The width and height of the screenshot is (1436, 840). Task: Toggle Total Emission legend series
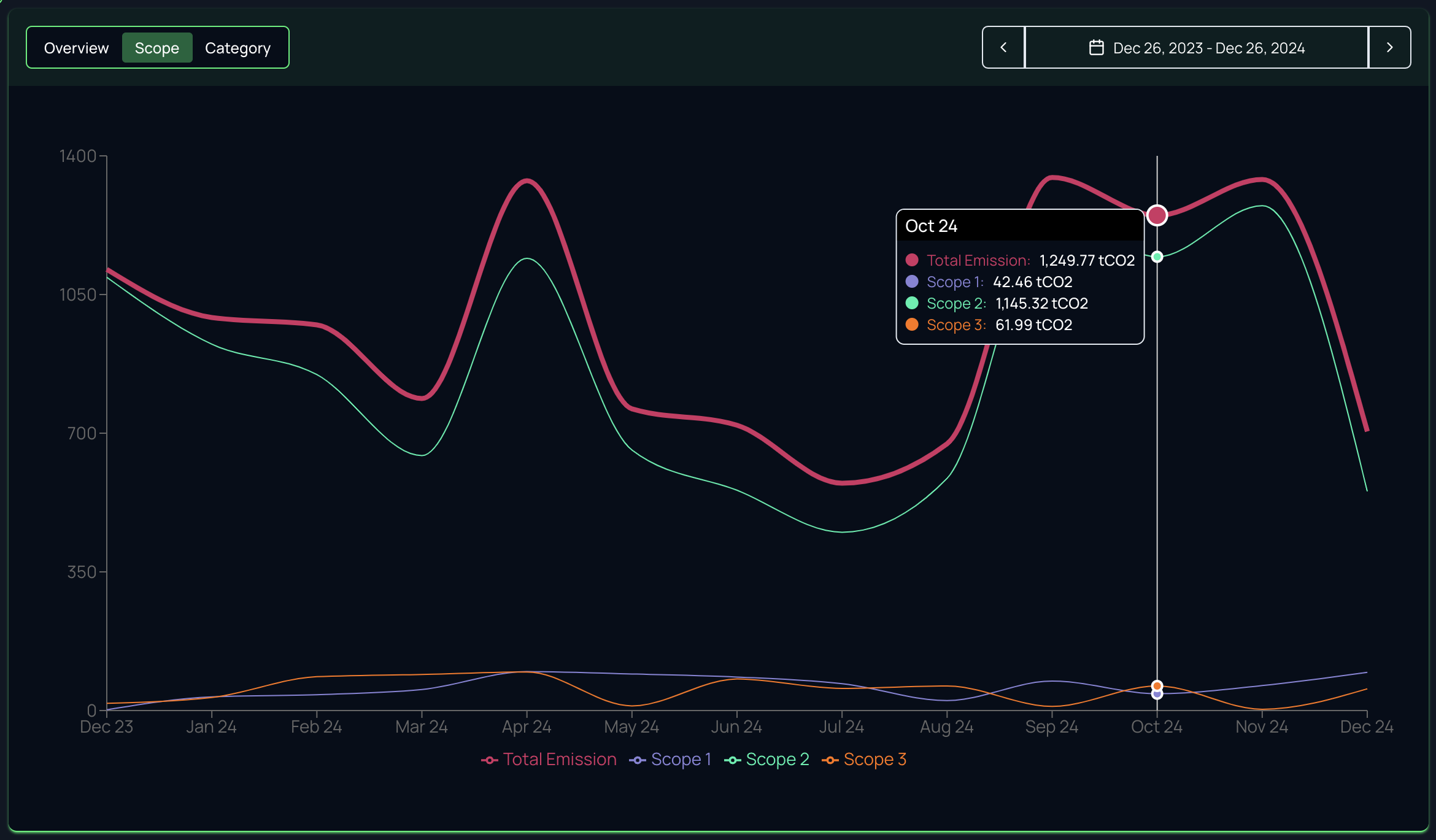coord(549,760)
